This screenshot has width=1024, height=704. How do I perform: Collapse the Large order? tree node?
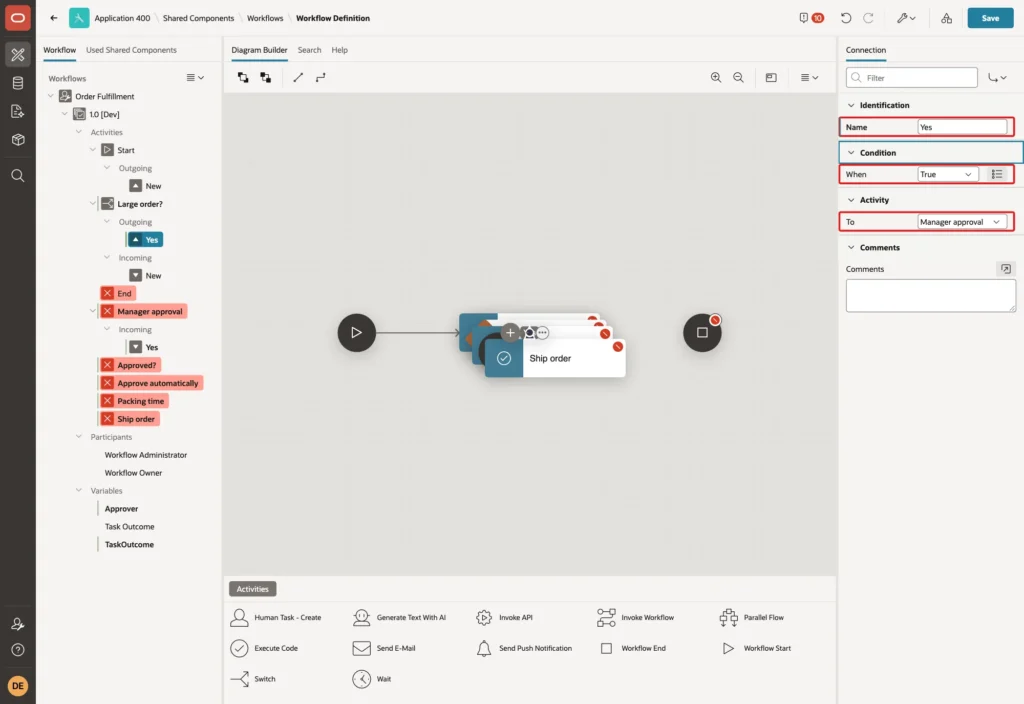93,204
